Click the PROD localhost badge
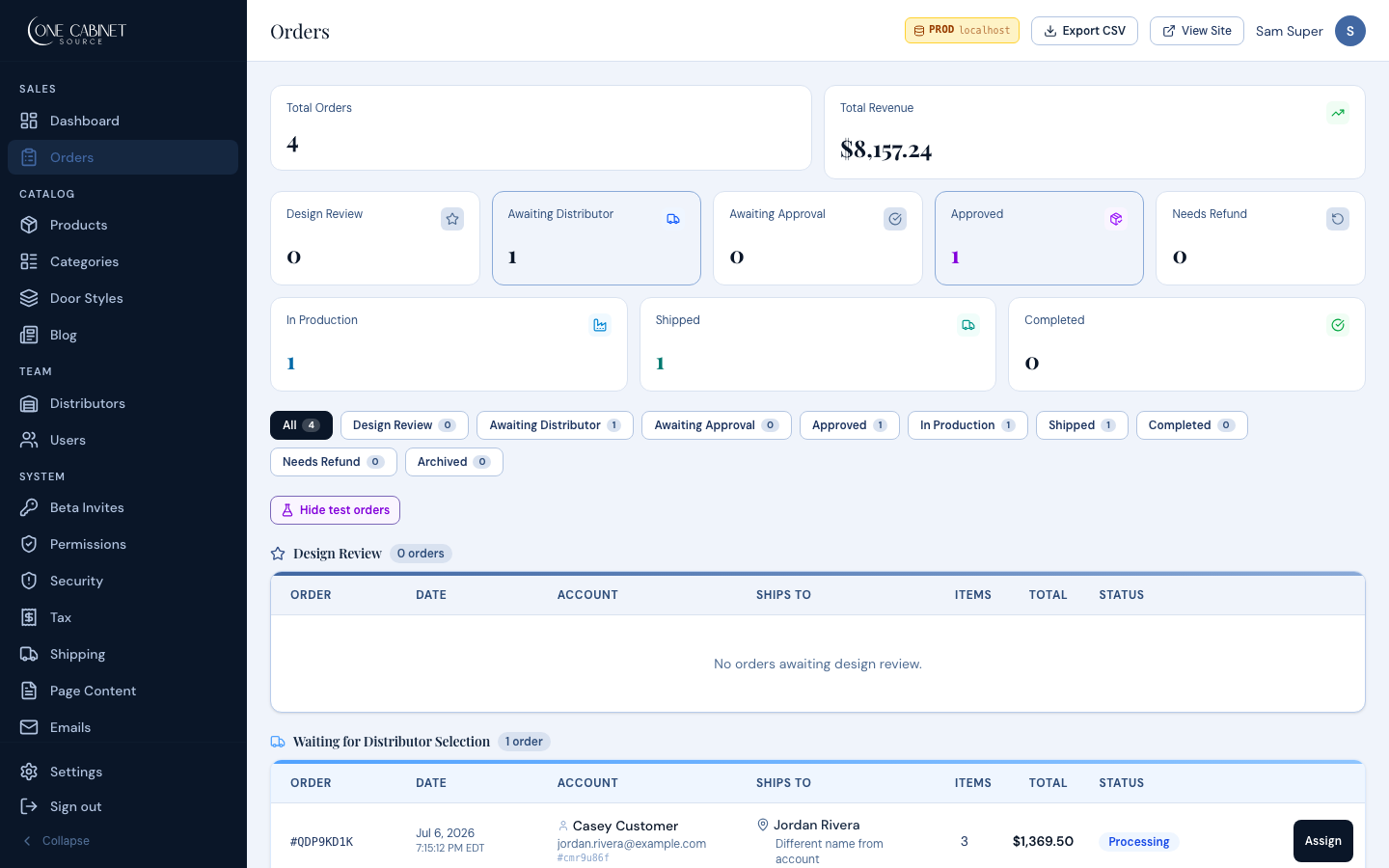The height and width of the screenshot is (868, 1389). (962, 31)
